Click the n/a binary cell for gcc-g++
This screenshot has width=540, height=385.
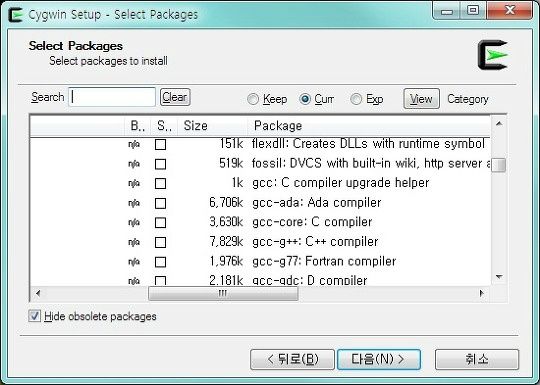[x=134, y=242]
